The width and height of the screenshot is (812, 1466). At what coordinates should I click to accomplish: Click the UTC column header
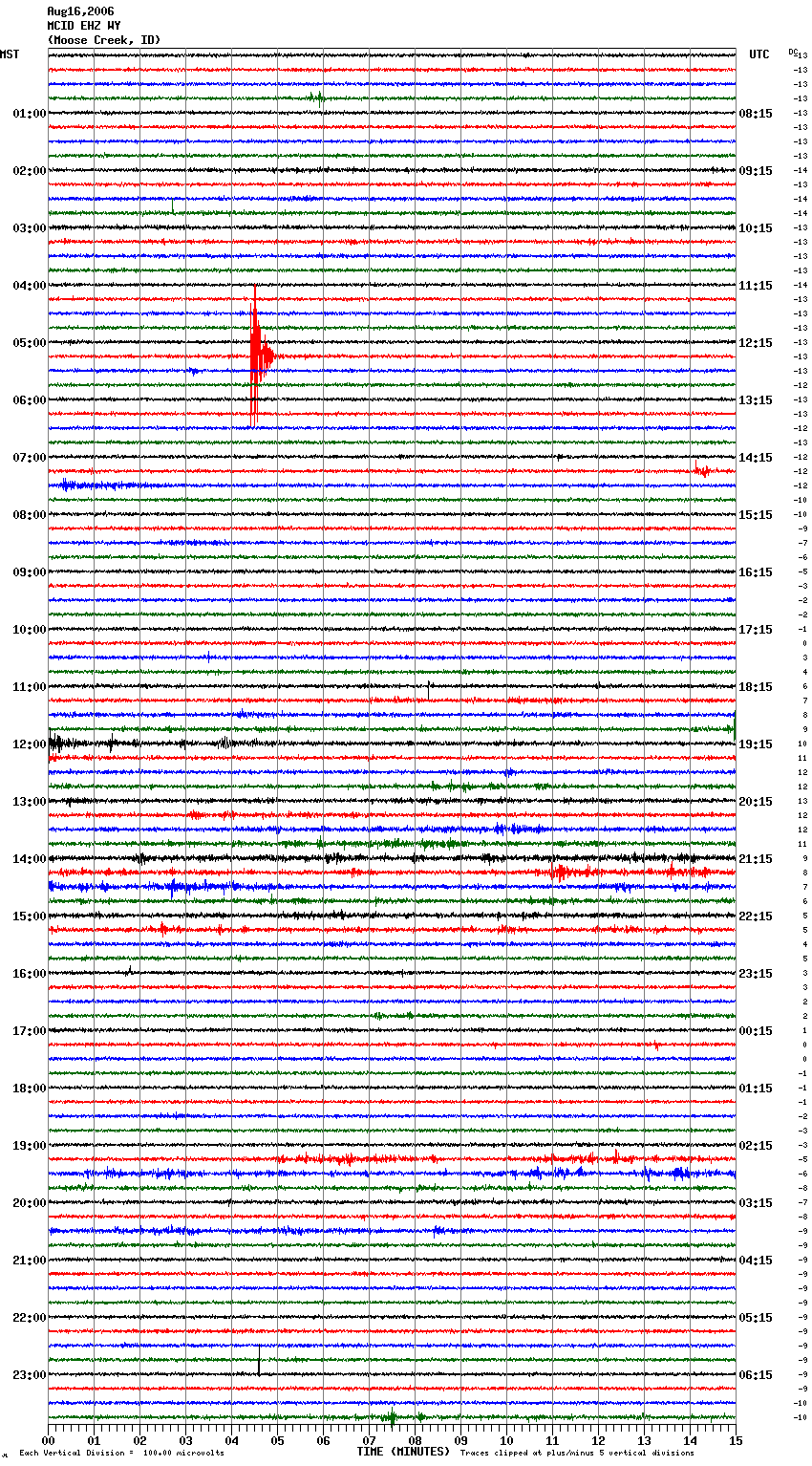pos(759,54)
